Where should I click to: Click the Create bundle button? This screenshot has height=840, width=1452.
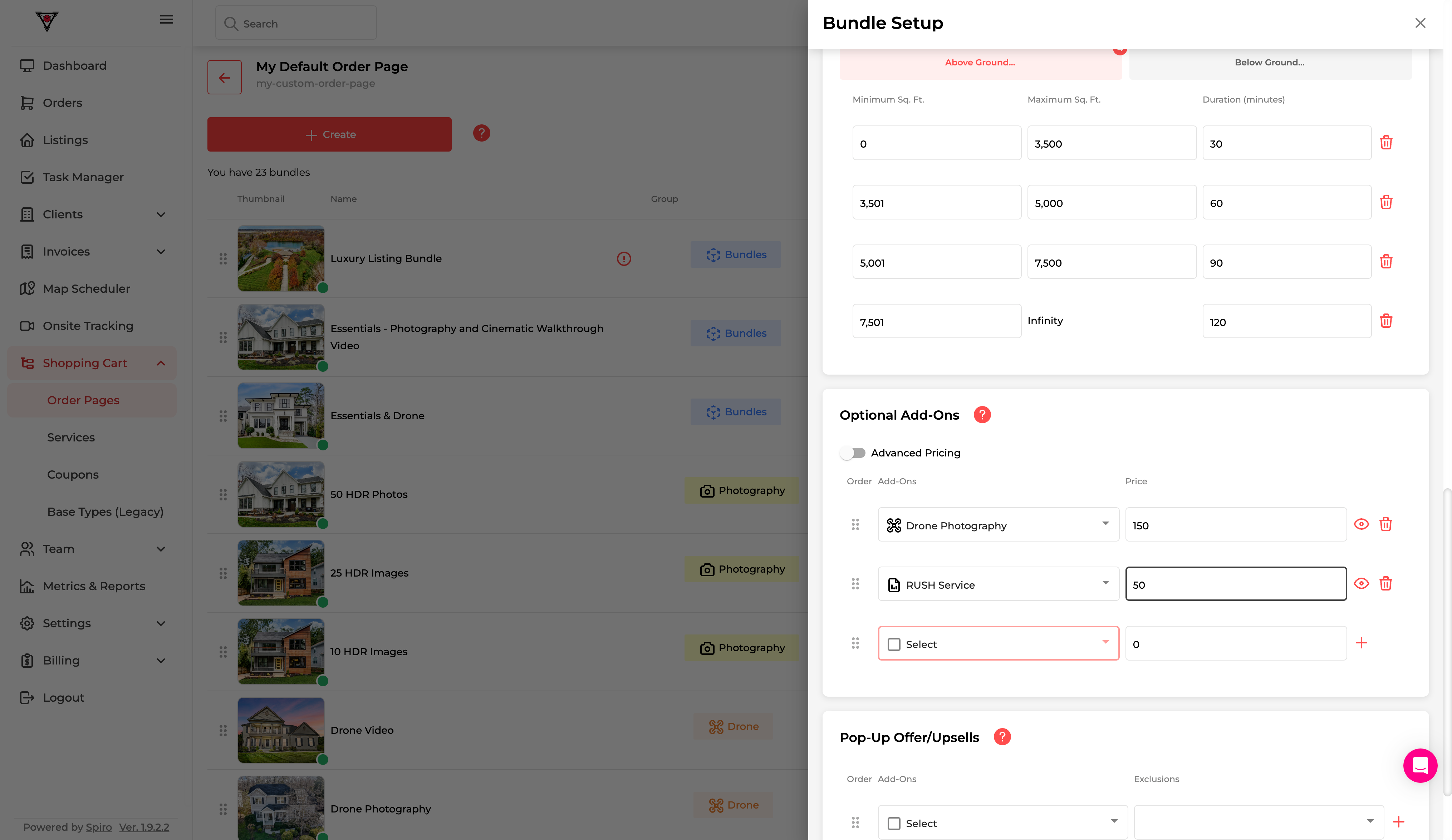tap(329, 134)
